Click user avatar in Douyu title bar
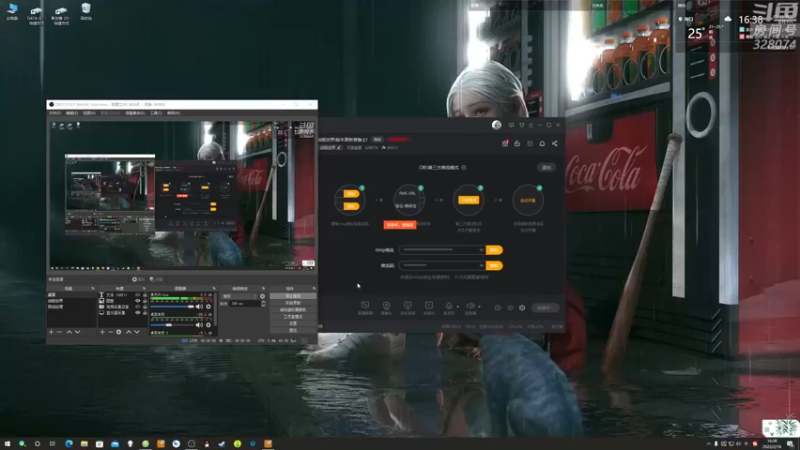Screen dimensions: 800x450 pyautogui.click(x=496, y=125)
